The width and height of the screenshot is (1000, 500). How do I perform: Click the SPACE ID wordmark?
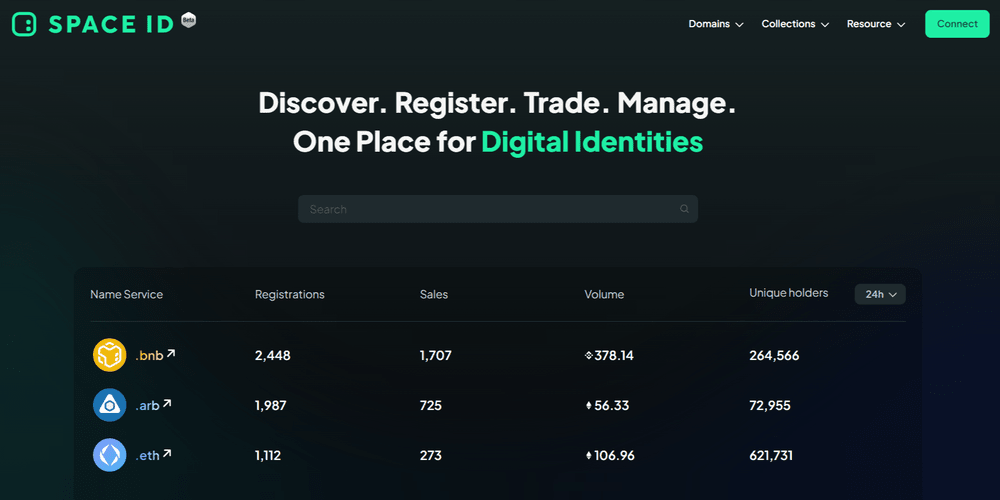[111, 24]
